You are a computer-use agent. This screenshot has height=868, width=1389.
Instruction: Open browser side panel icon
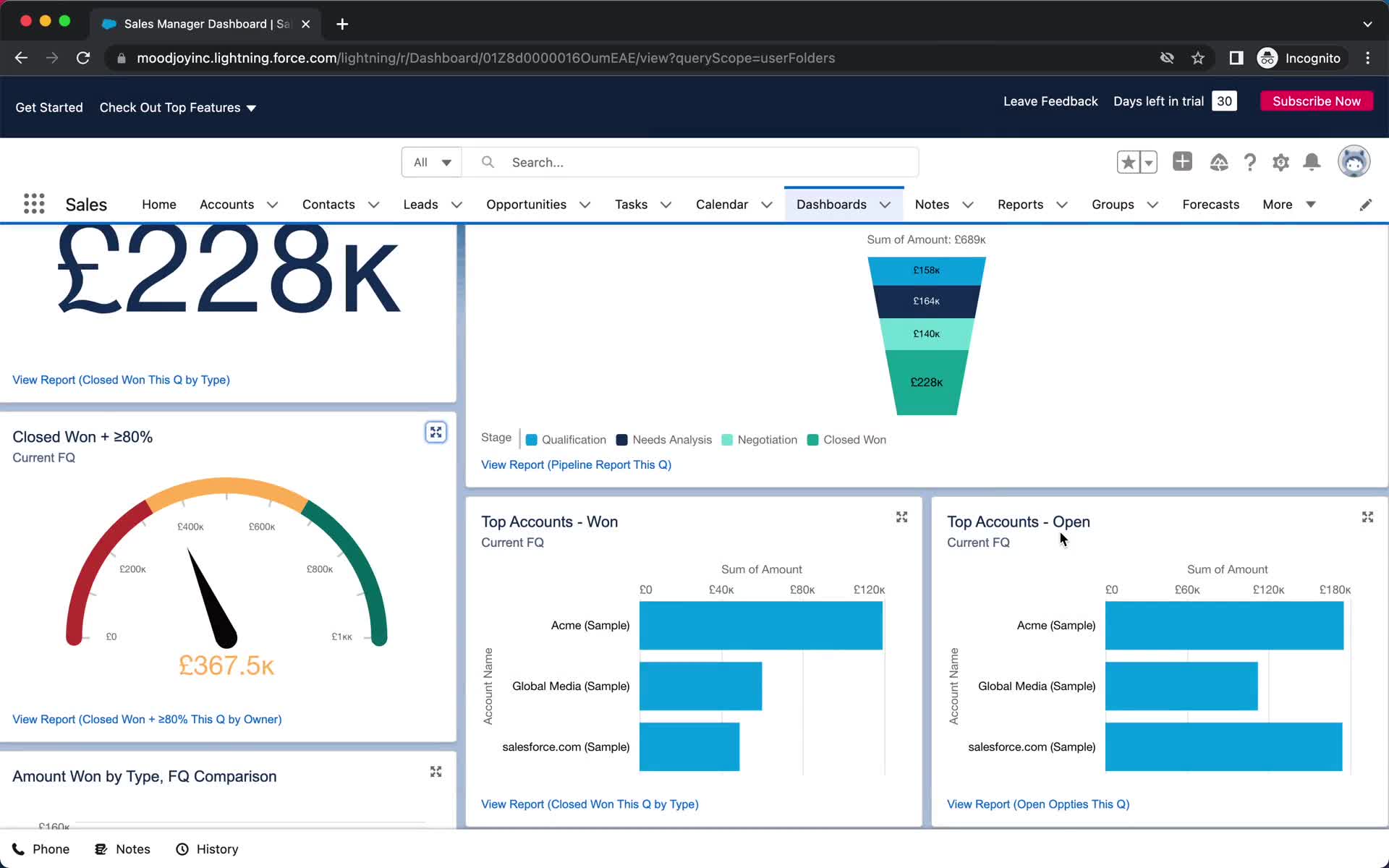click(1236, 58)
